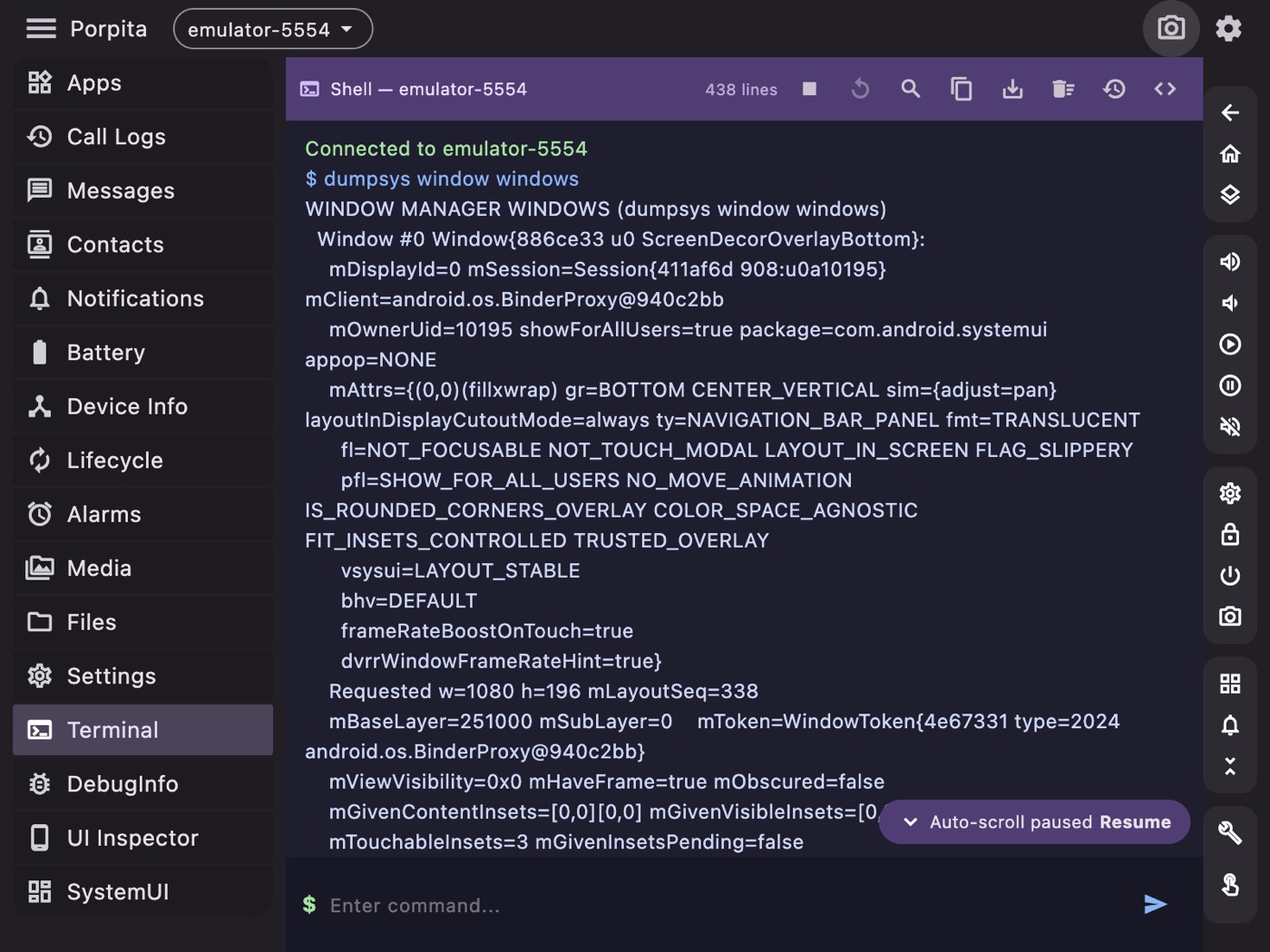Image resolution: width=1270 pixels, height=952 pixels.
Task: Click the top screenshot camera button
Action: [x=1171, y=28]
